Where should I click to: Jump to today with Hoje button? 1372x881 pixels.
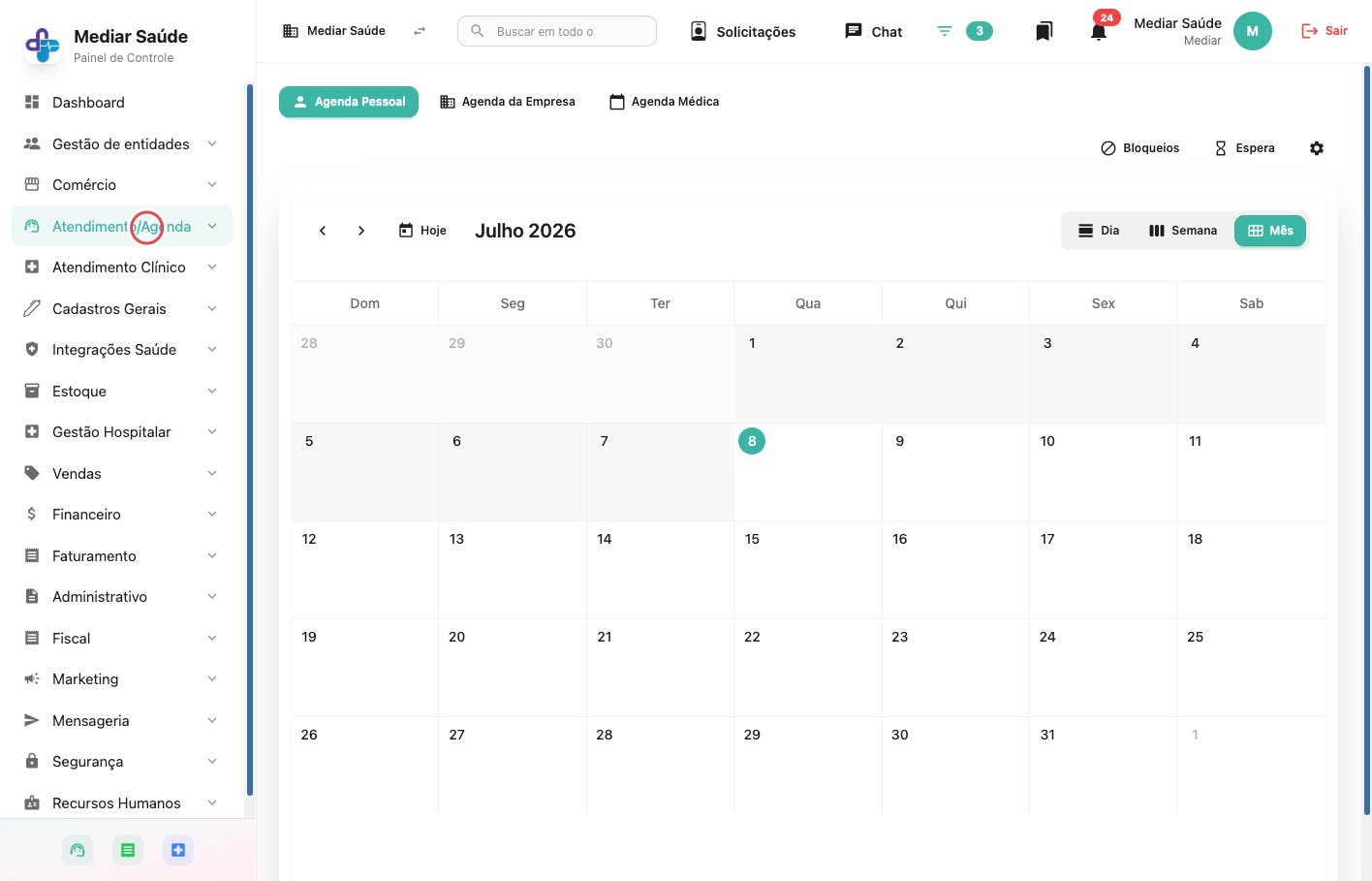coord(422,231)
